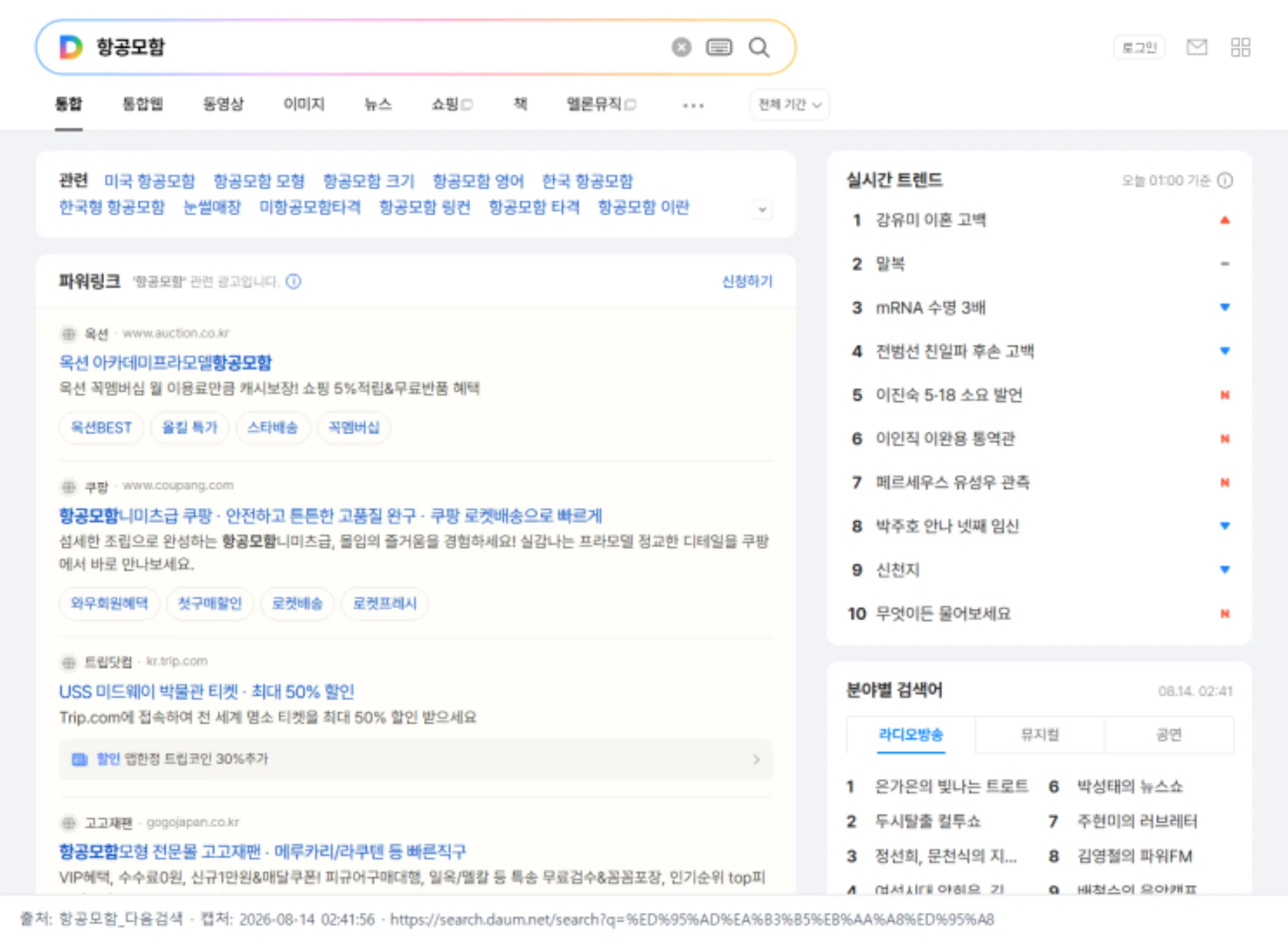Click info icon beside 실시간 트렌드 time
This screenshot has height=951, width=1288.
click(1225, 181)
